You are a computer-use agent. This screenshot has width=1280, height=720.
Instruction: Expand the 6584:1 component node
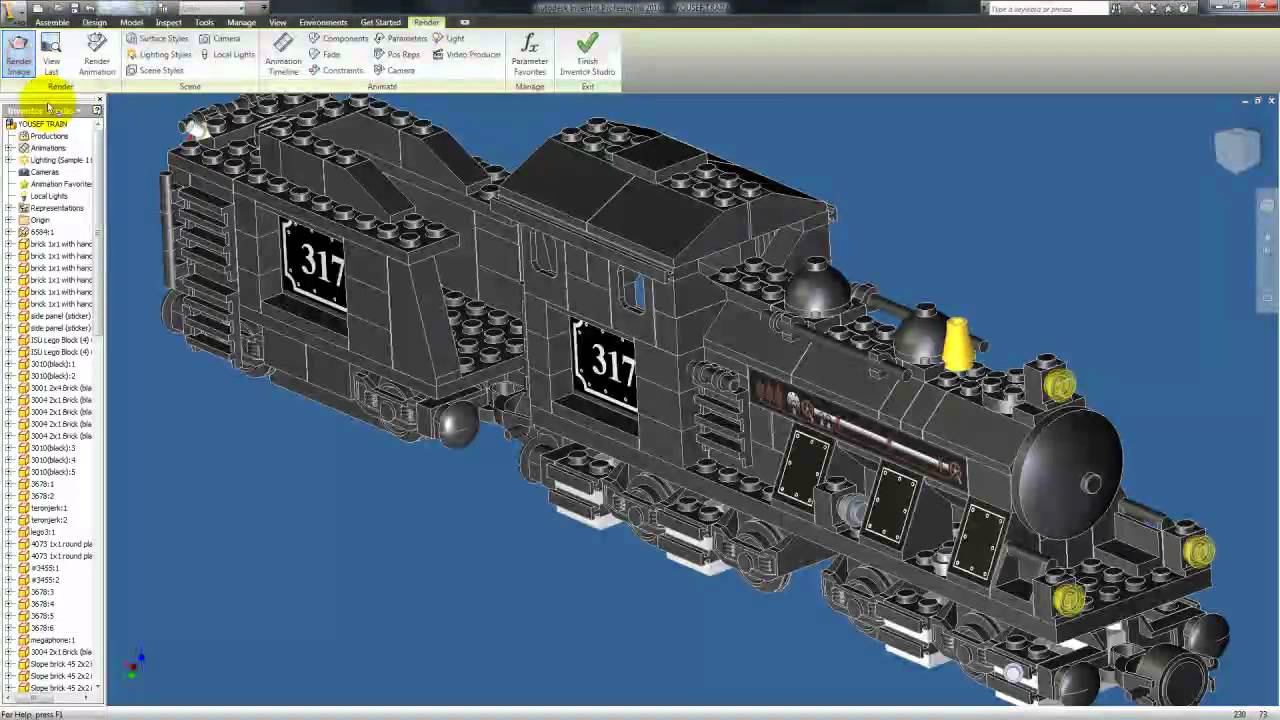click(x=10, y=232)
